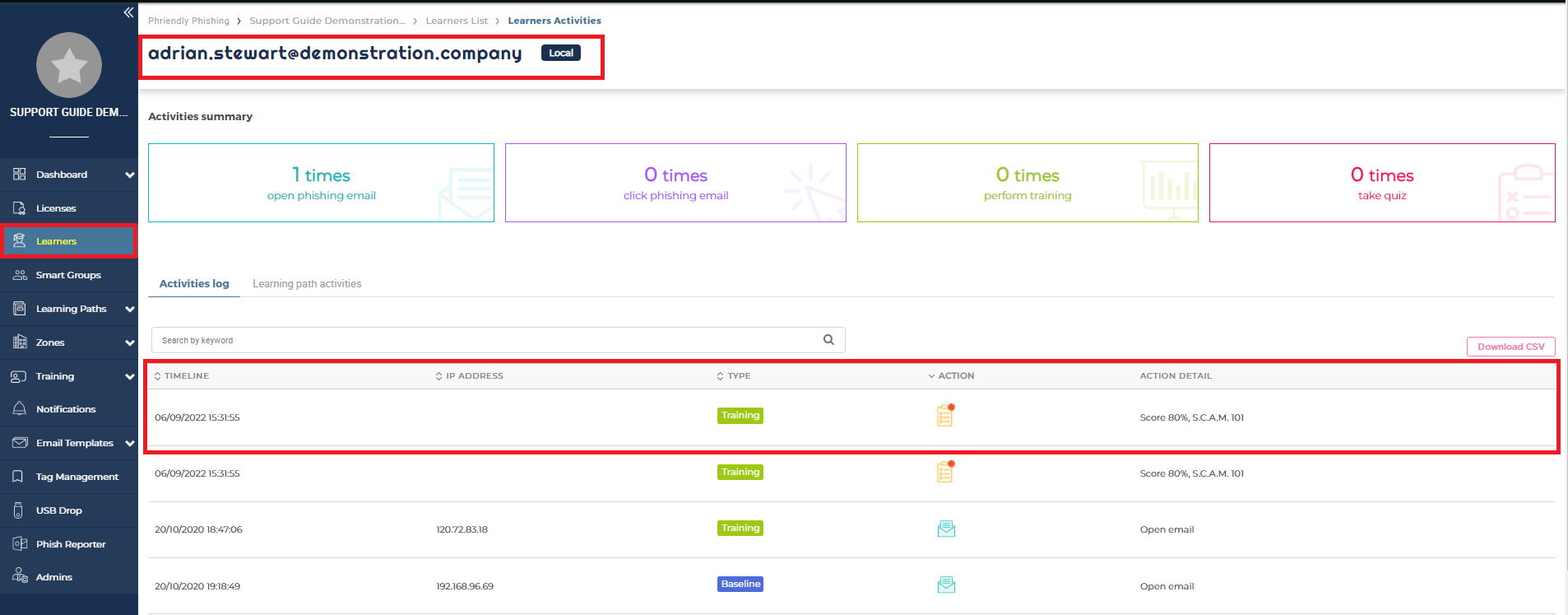The image size is (1568, 615).
Task: Sort table by Timeline column
Action: tap(182, 376)
